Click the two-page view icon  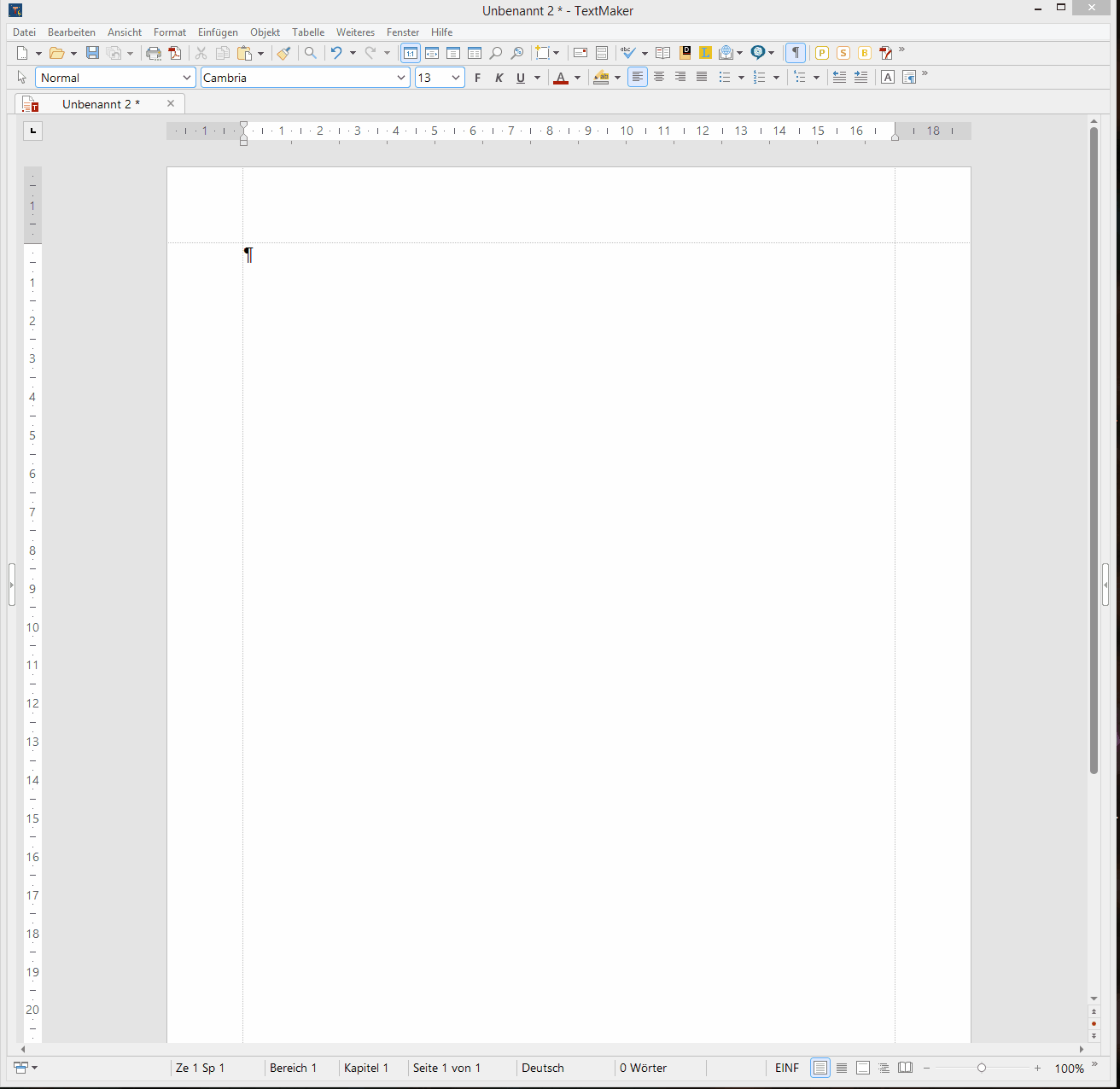click(475, 53)
